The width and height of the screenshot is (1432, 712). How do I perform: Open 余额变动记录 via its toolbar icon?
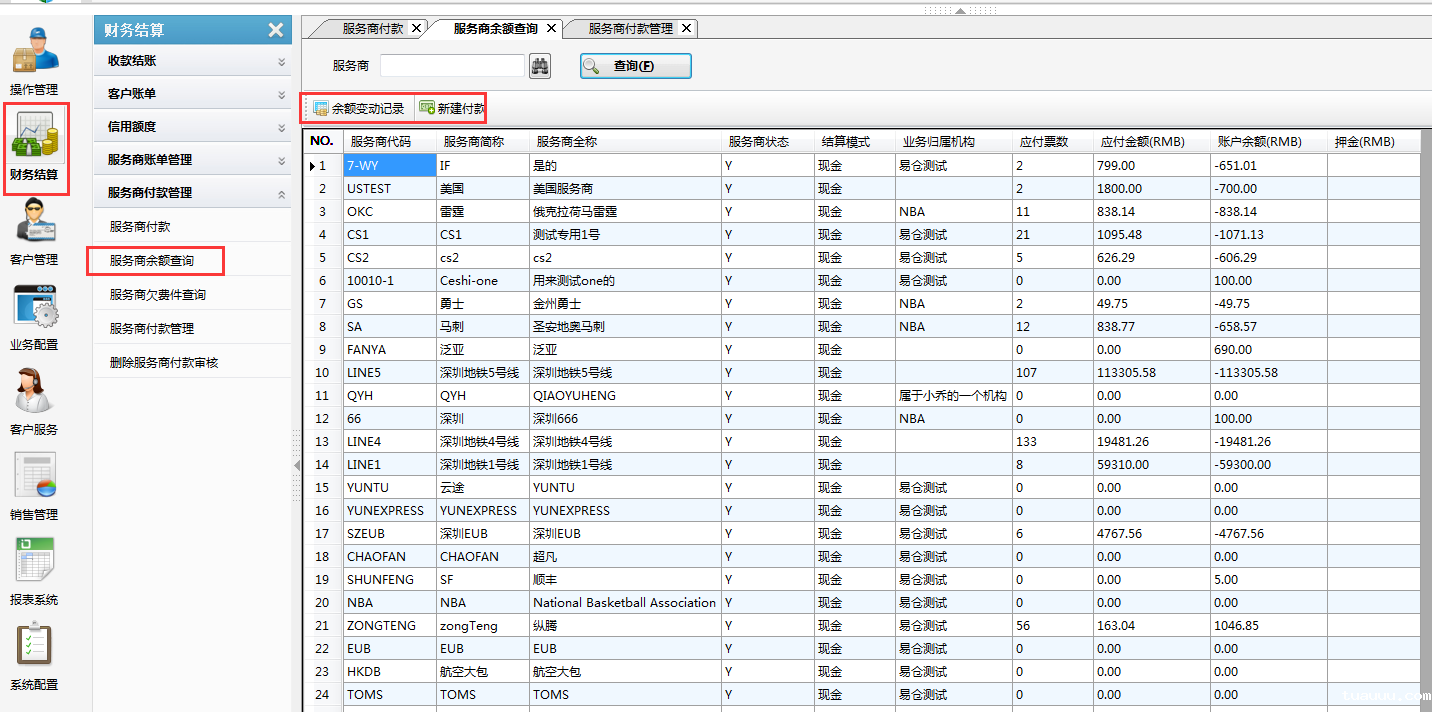coord(357,105)
